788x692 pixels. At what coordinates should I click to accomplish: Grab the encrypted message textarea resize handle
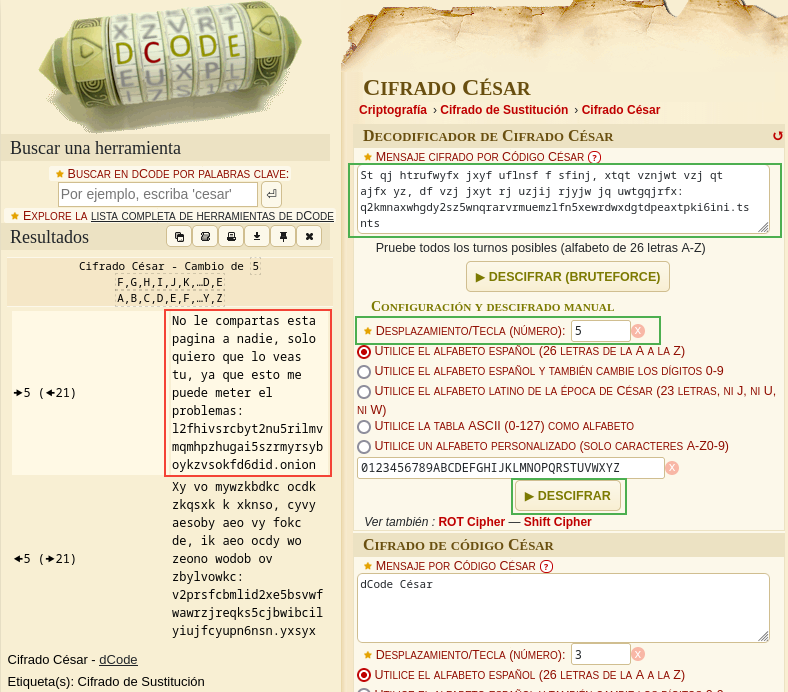[763, 228]
